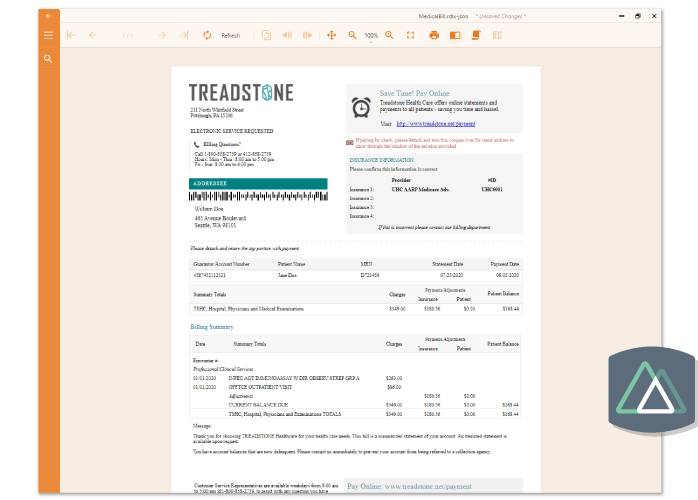Open the search panel in the sidebar
Image resolution: width=698 pixels, height=500 pixels.
point(47,59)
